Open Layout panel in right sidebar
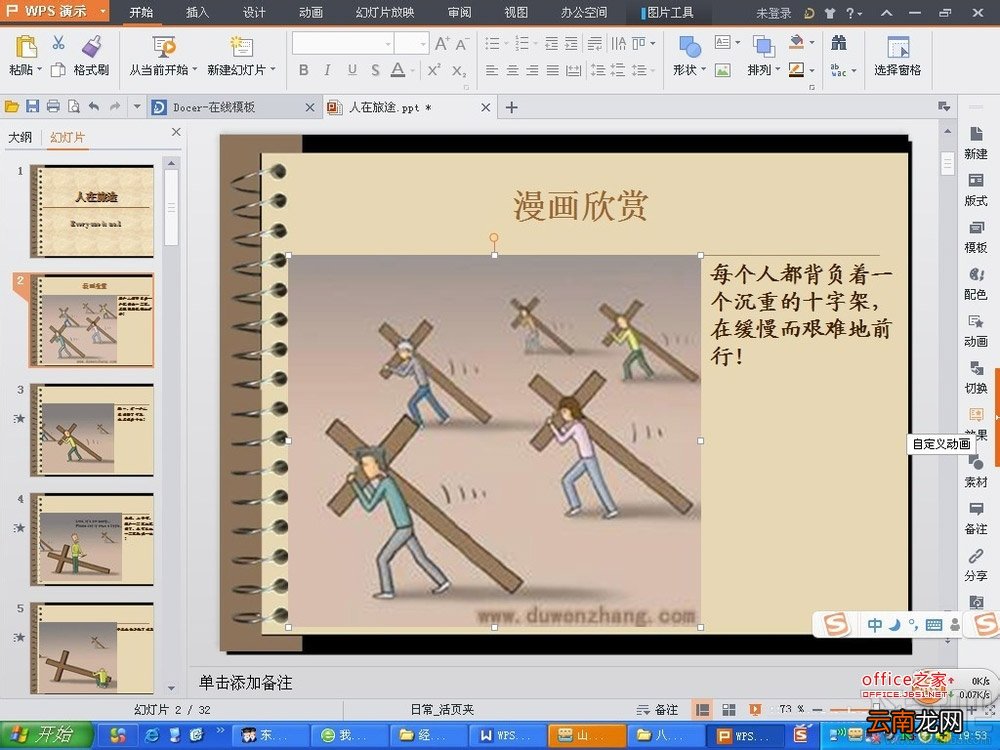The image size is (1000, 750). pyautogui.click(x=975, y=190)
